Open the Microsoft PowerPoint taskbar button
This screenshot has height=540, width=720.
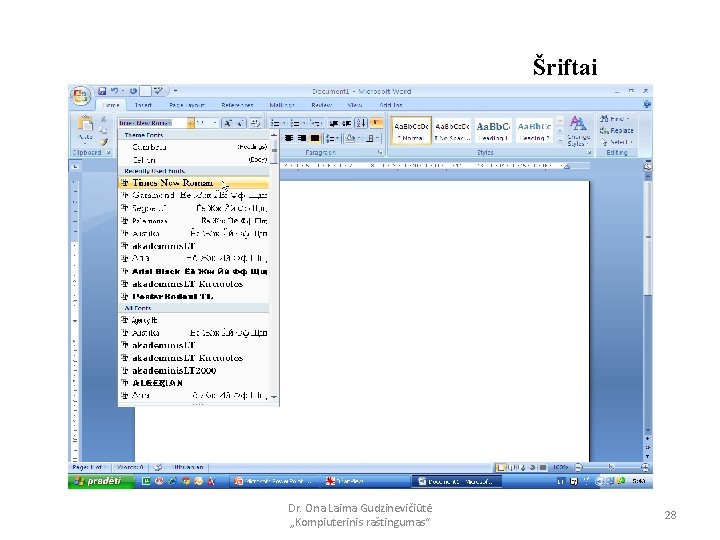pos(273,481)
